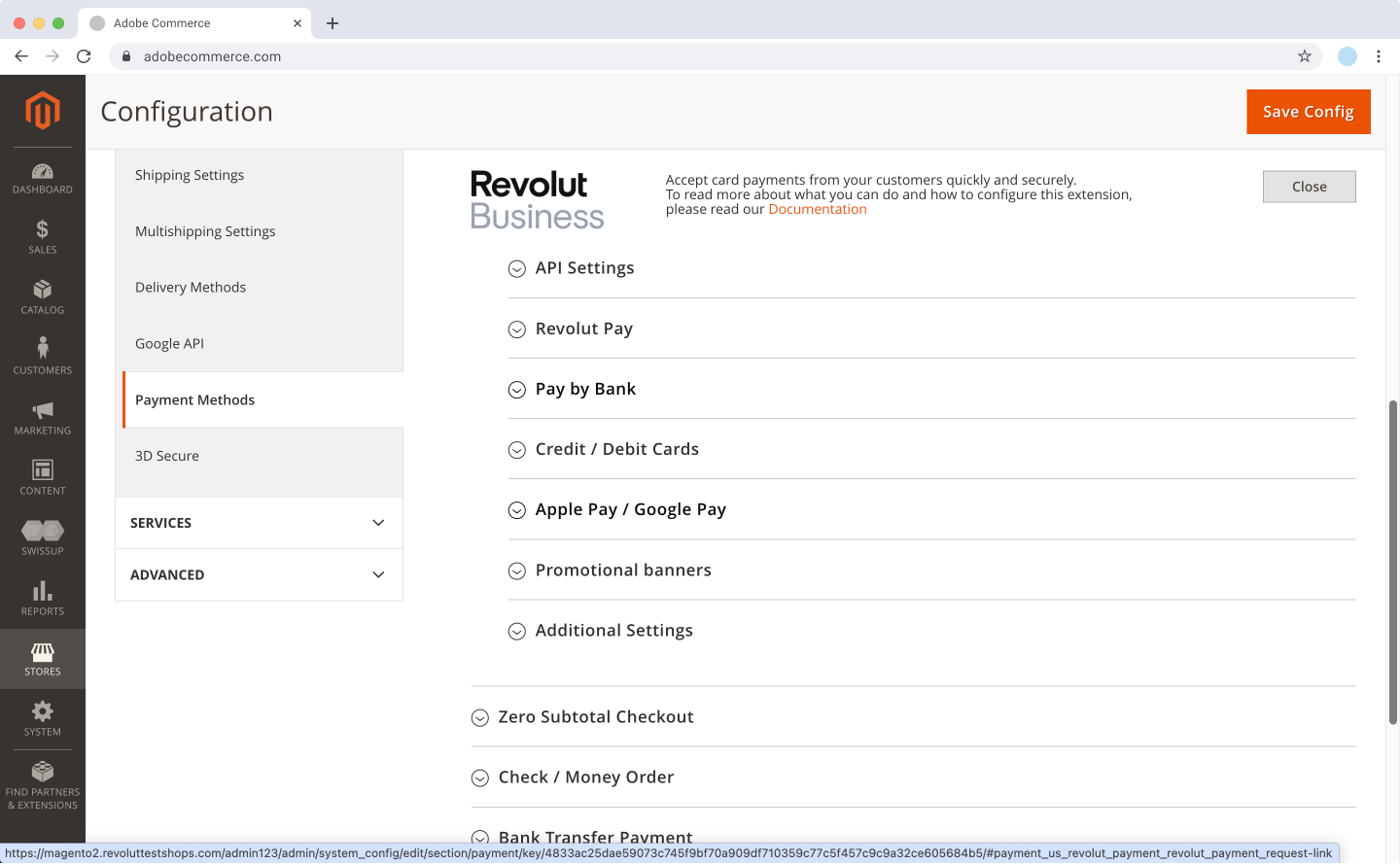Expand the SERVICES sidebar group
The height and width of the screenshot is (864, 1400).
pos(259,523)
